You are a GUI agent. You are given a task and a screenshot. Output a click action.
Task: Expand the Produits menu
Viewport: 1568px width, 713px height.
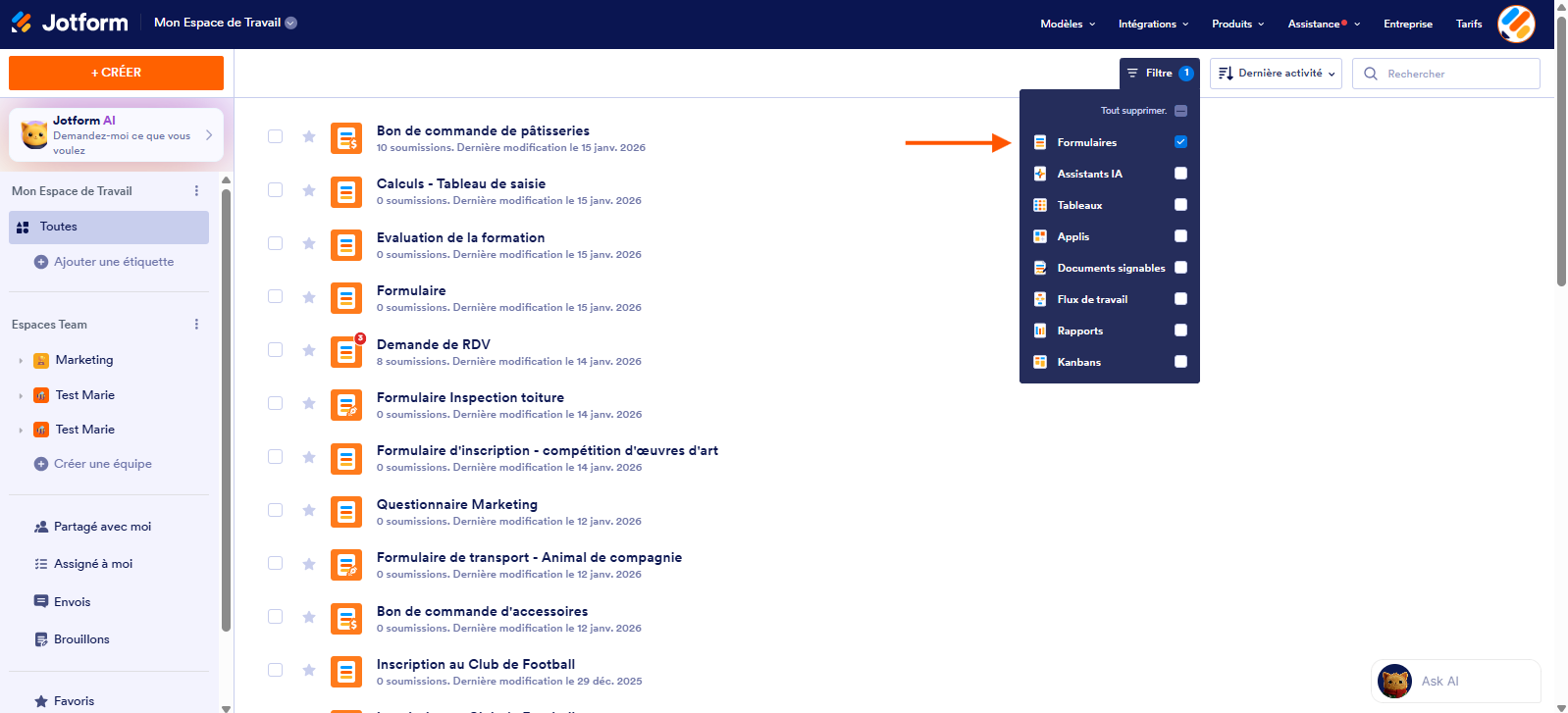tap(1237, 24)
